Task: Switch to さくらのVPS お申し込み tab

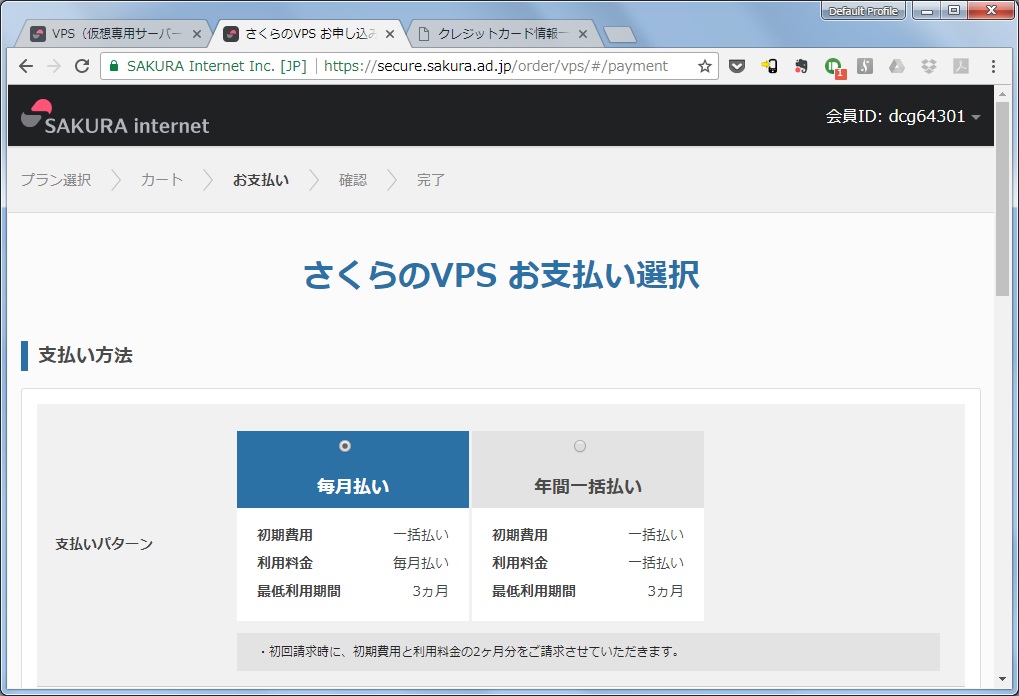Action: point(310,34)
